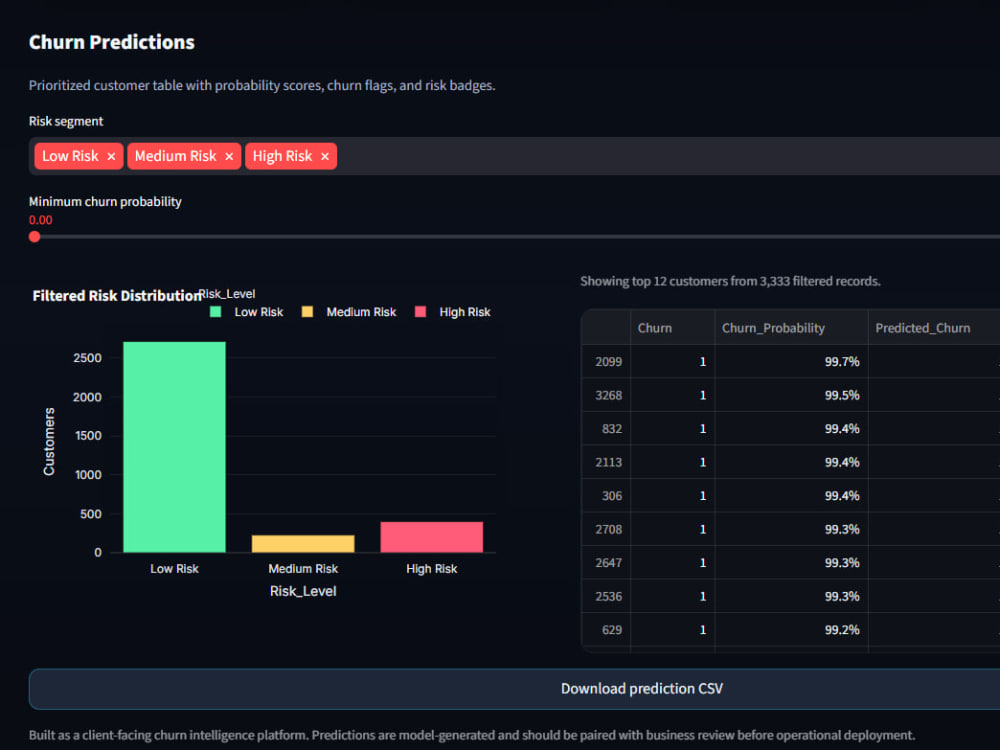1000x750 pixels.
Task: Sort by the Churn column header
Action: click(672, 328)
